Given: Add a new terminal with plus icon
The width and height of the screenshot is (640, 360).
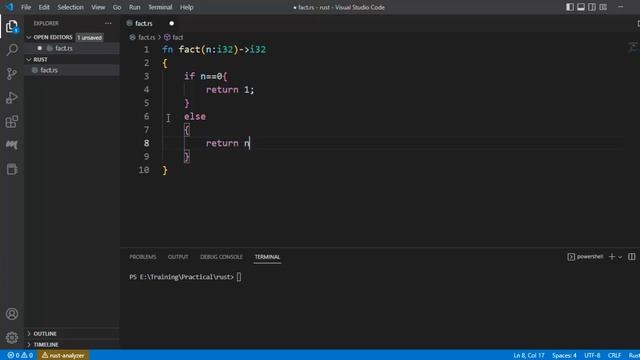Looking at the screenshot, I should pyautogui.click(x=611, y=257).
